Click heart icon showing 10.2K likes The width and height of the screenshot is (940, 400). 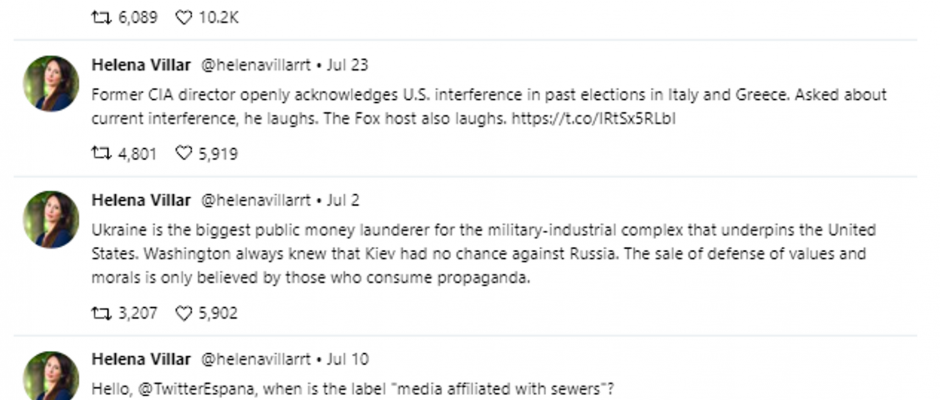click(x=183, y=18)
